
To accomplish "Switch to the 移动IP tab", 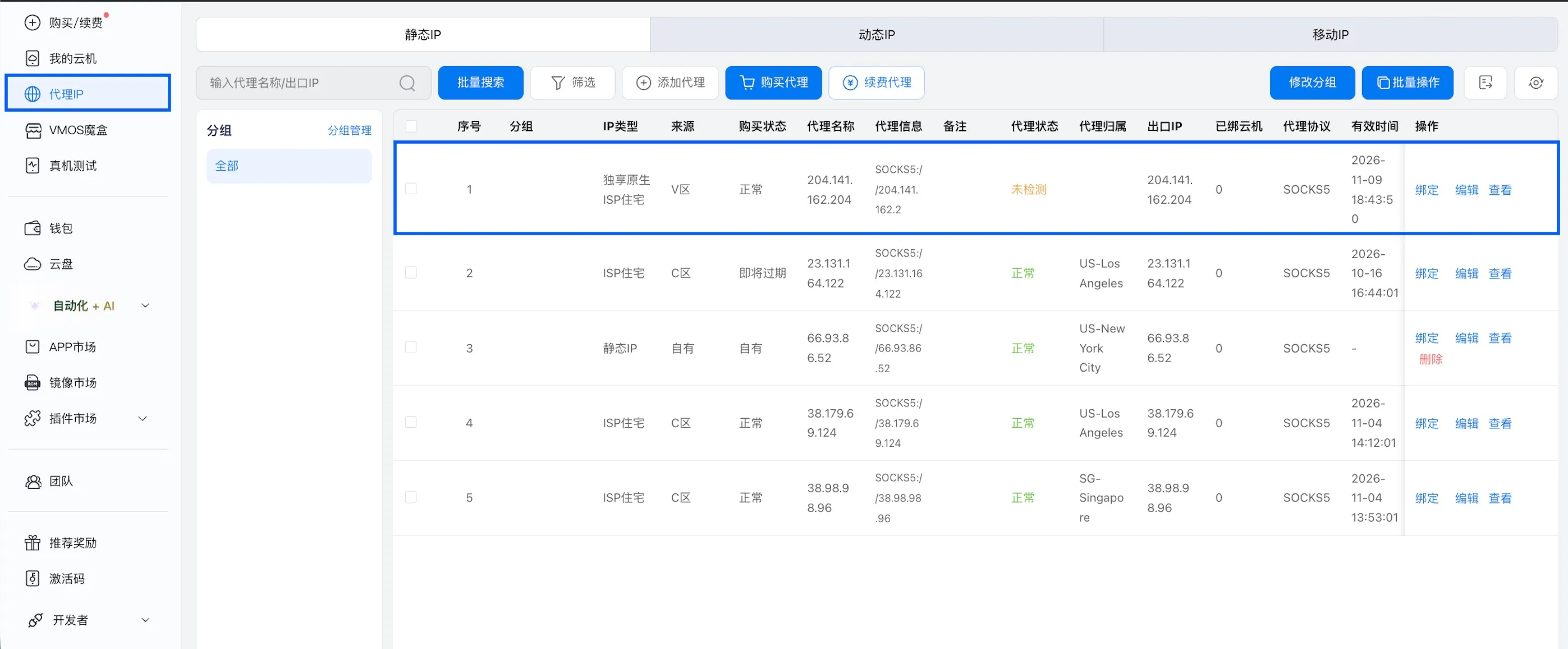I will coord(1331,35).
